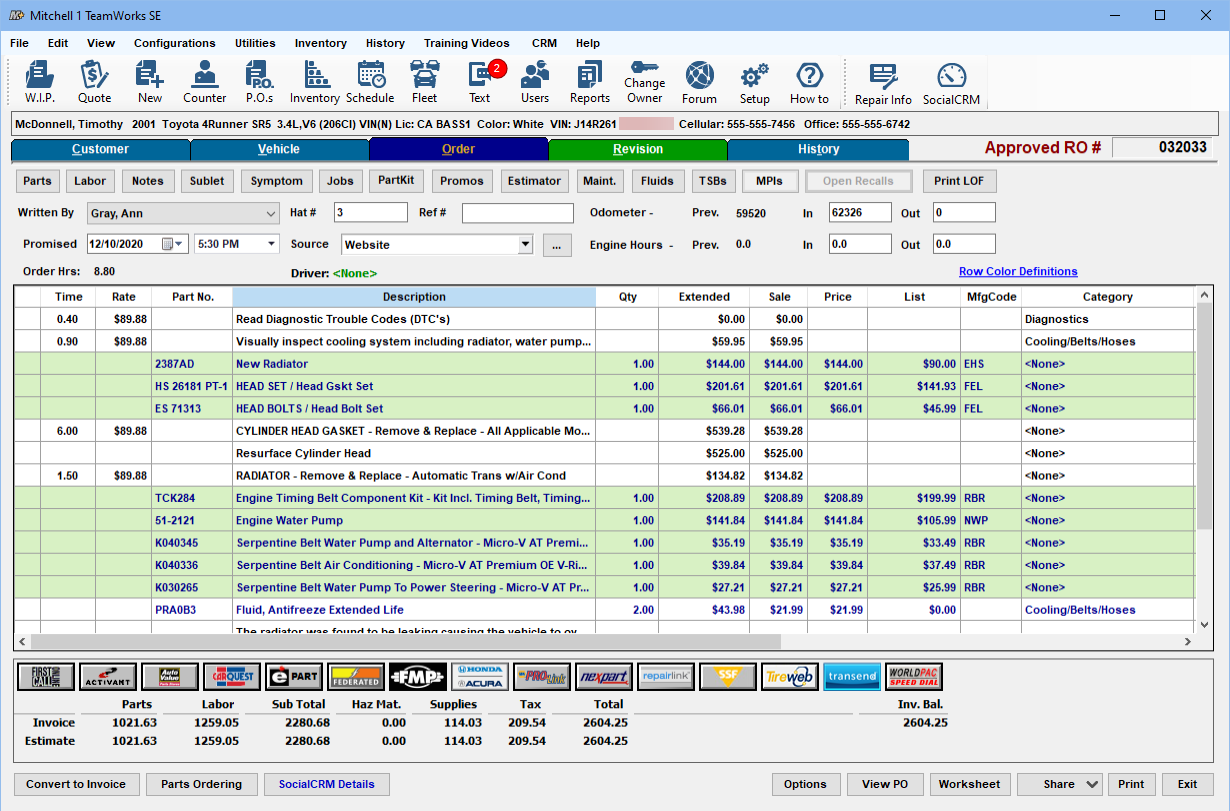The height and width of the screenshot is (811, 1230).
Task: Switch to the Revision tab
Action: tap(638, 148)
